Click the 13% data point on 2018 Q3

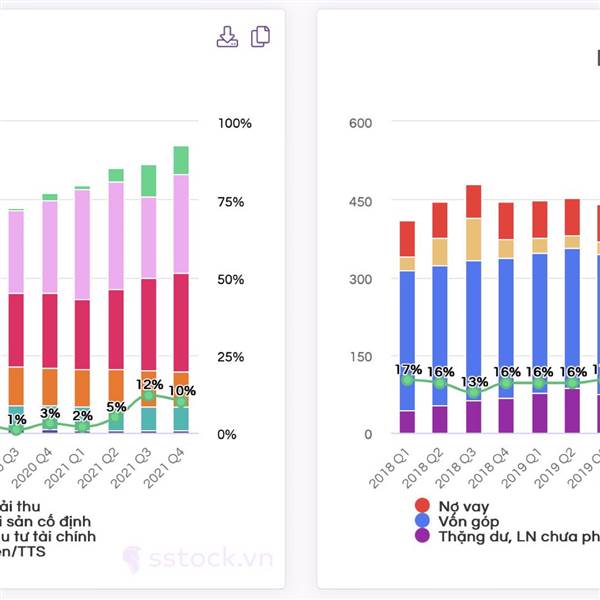pos(474,393)
